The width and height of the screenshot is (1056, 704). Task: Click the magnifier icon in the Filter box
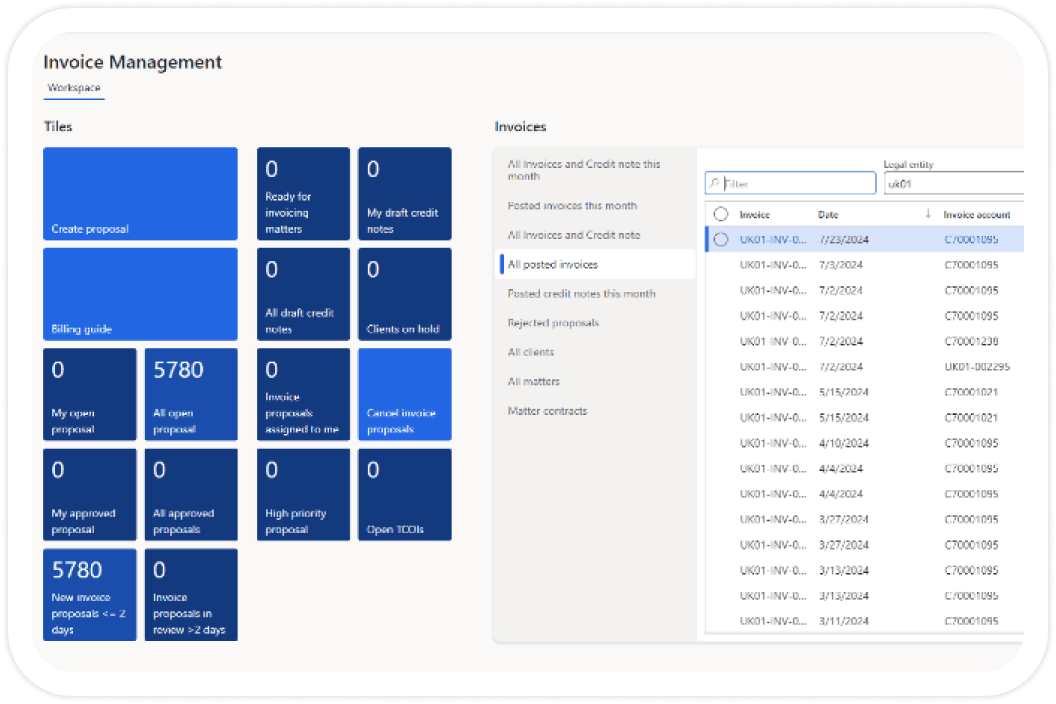[715, 183]
